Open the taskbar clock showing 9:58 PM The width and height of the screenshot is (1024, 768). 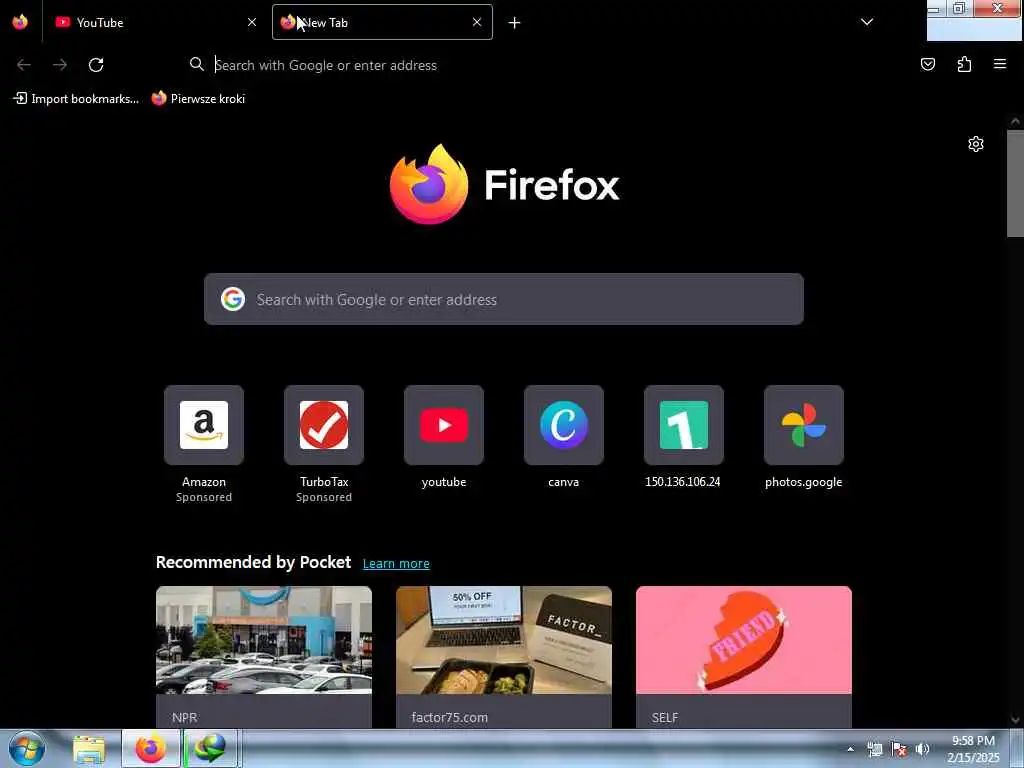point(973,749)
